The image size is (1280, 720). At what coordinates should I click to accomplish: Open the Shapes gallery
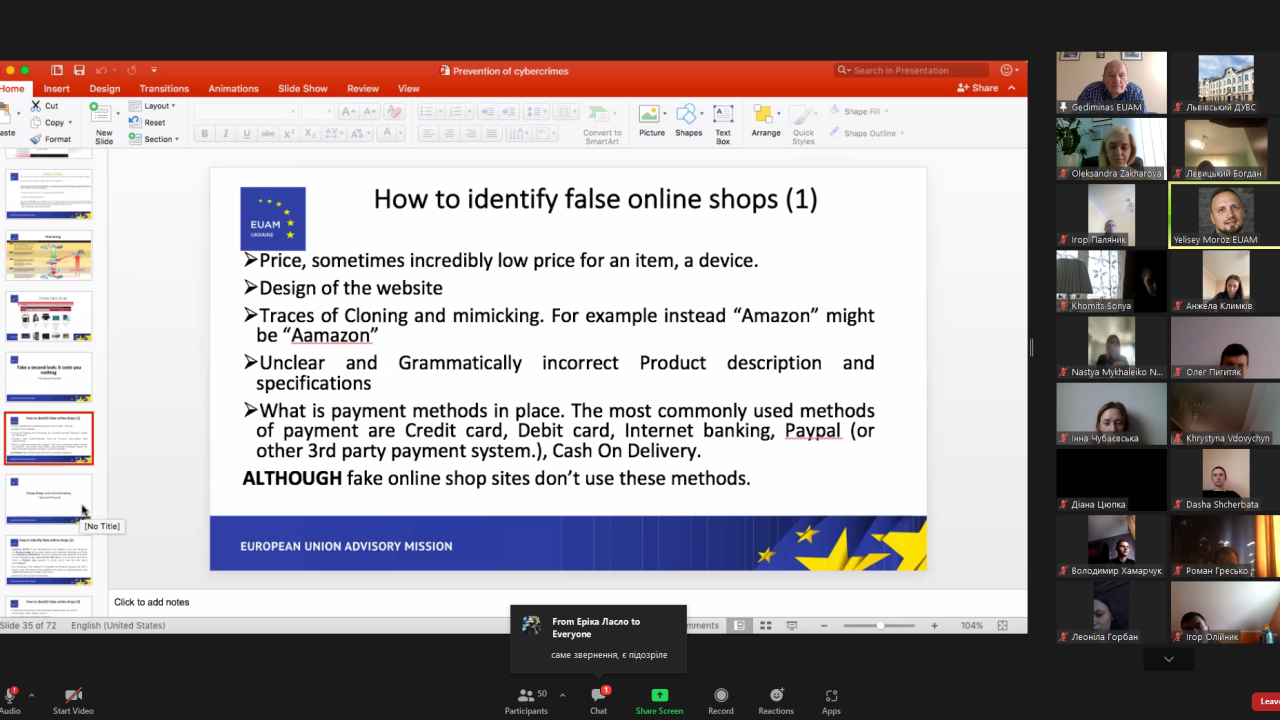[x=688, y=121]
